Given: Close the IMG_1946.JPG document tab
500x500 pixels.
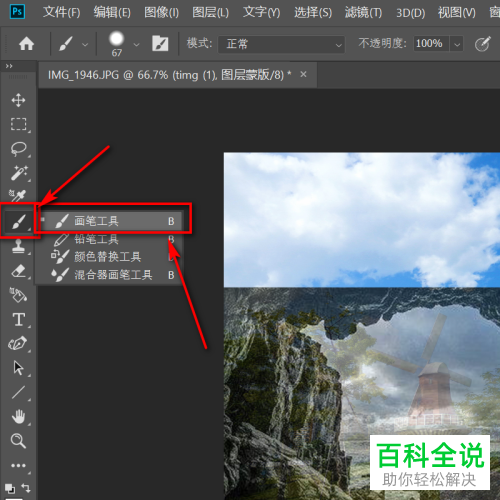Looking at the screenshot, I should click(303, 74).
